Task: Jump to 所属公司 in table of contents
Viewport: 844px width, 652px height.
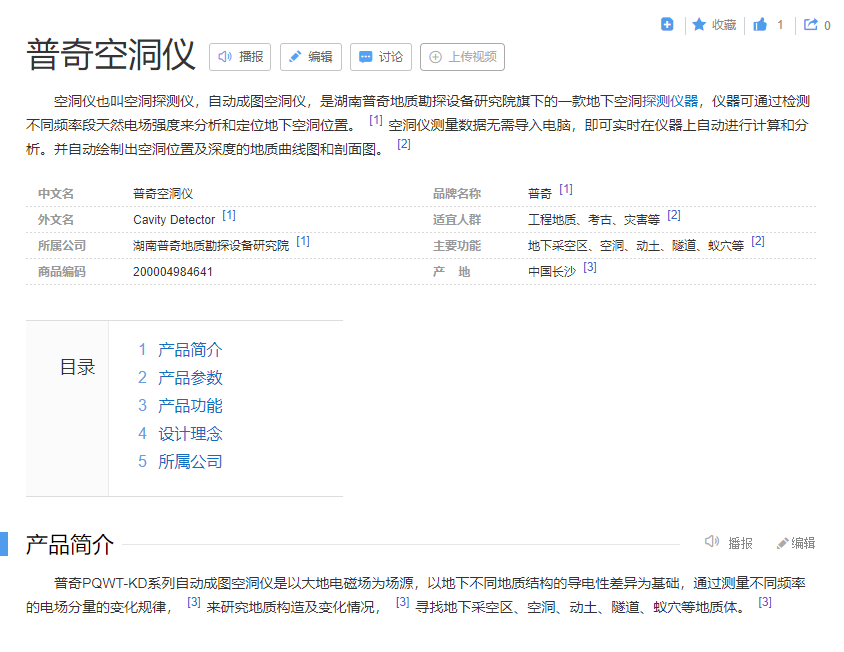Action: coord(190,462)
